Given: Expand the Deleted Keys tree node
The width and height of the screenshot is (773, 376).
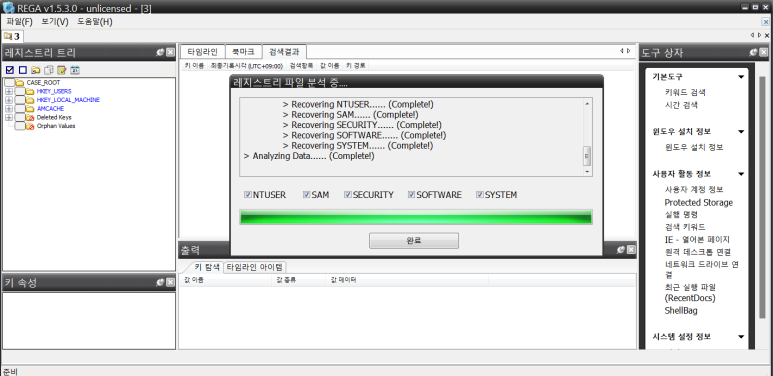Looking at the screenshot, I should pos(9,118).
